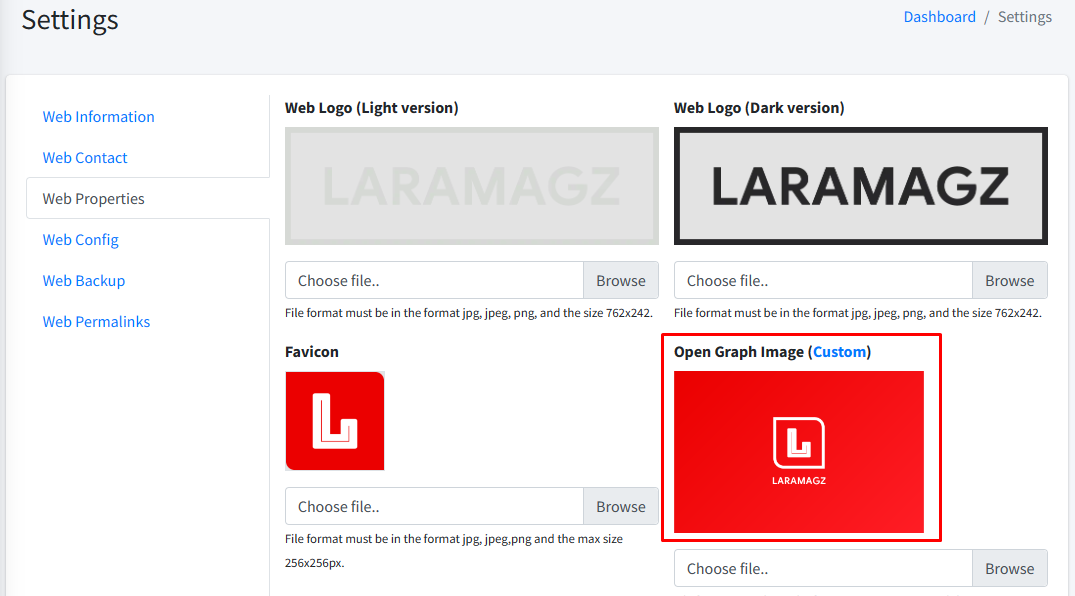Open the Web Config tab
This screenshot has width=1075, height=596.
point(80,240)
